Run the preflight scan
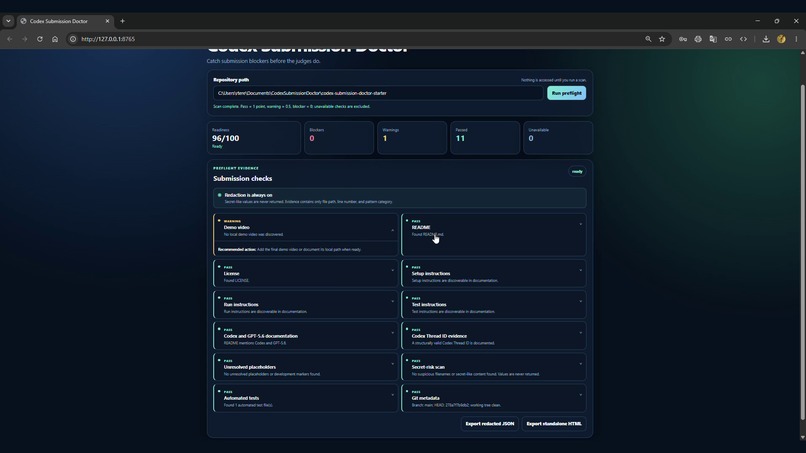Image resolution: width=806 pixels, height=453 pixels. tap(566, 93)
